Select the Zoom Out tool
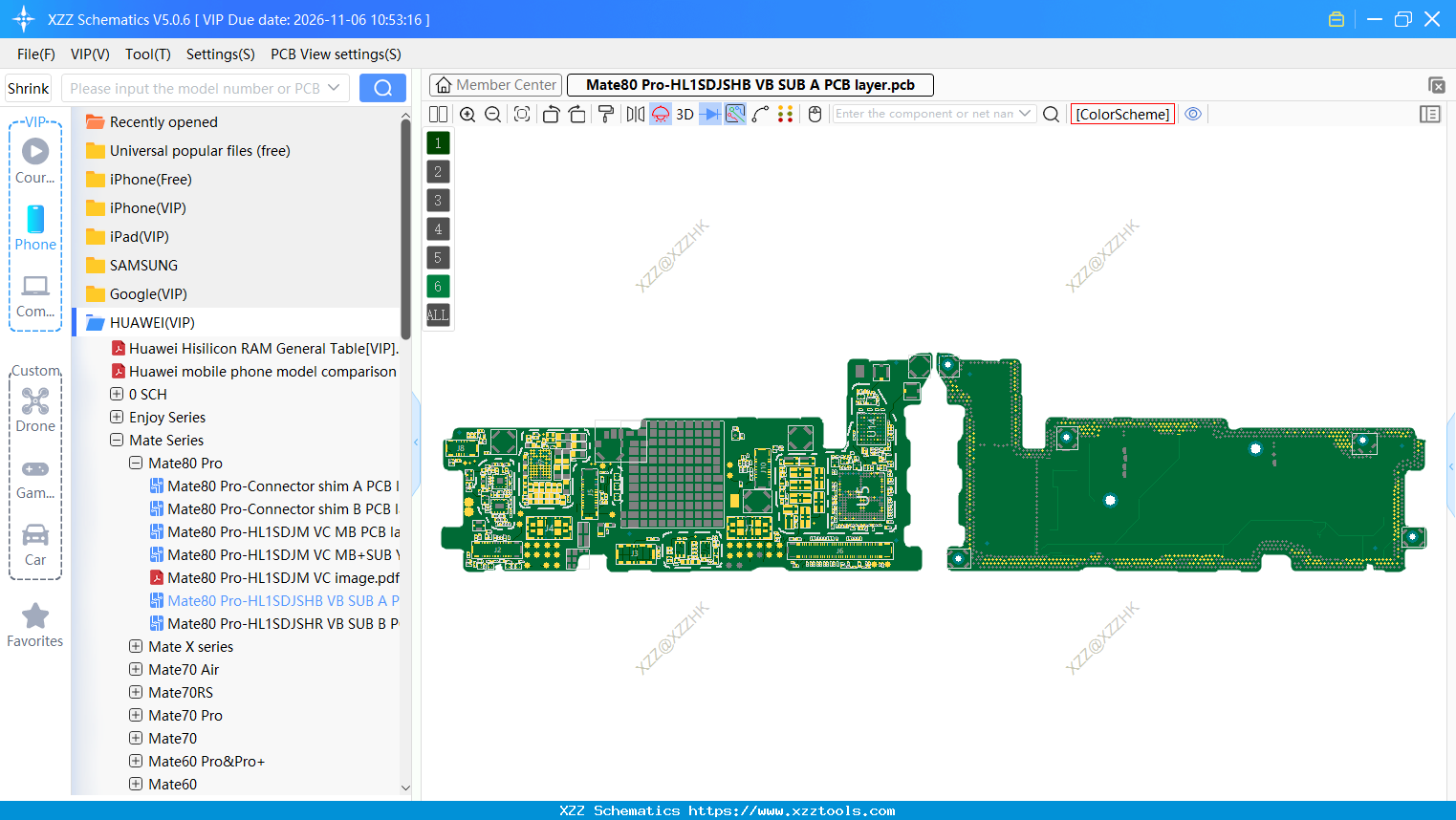 click(x=492, y=114)
